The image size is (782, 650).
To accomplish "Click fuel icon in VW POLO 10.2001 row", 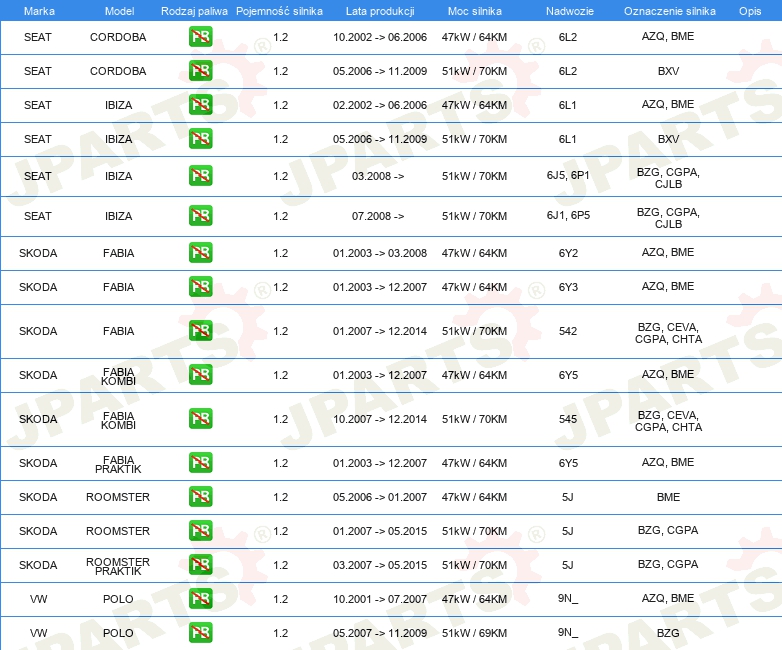I will [200, 598].
